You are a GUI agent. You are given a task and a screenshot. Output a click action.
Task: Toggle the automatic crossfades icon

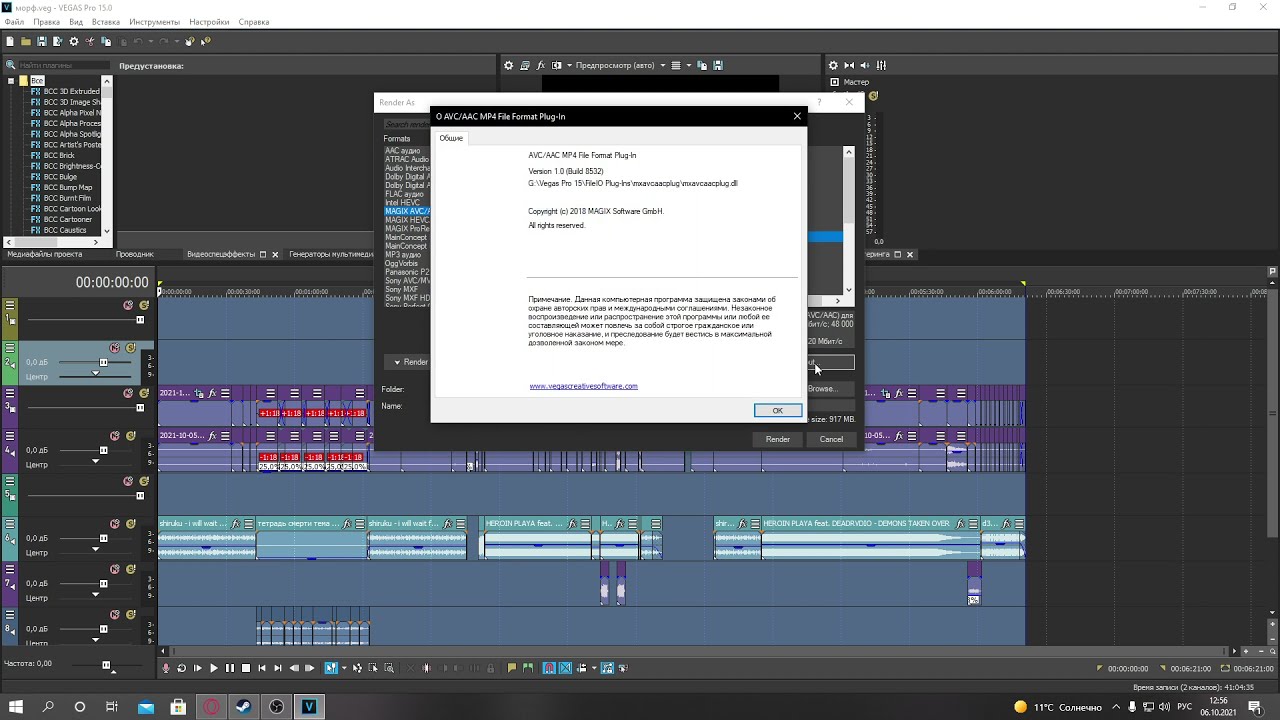pyautogui.click(x=565, y=668)
